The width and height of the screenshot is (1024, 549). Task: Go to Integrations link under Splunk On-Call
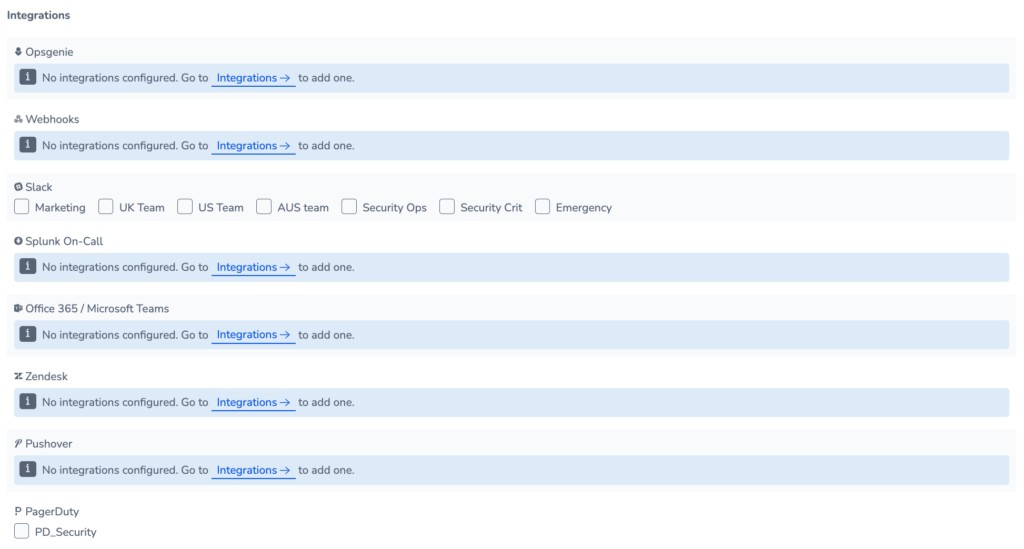[x=253, y=267]
